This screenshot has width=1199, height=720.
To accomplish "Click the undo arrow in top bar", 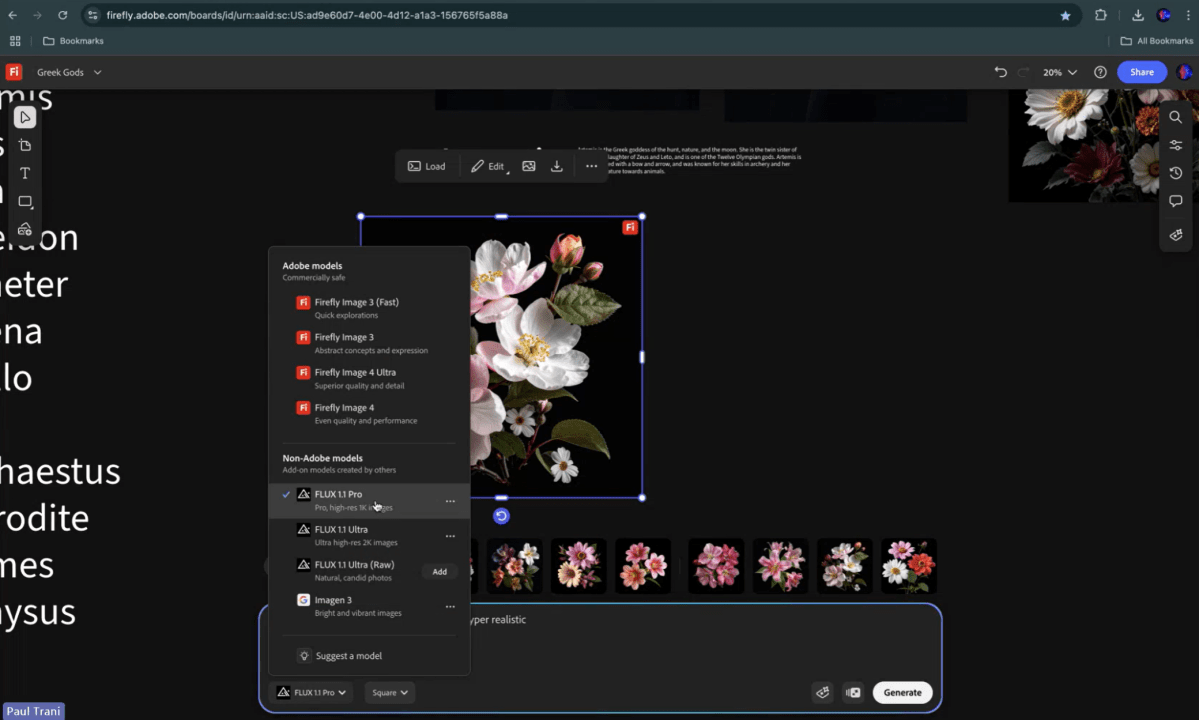I will pyautogui.click(x=1001, y=72).
